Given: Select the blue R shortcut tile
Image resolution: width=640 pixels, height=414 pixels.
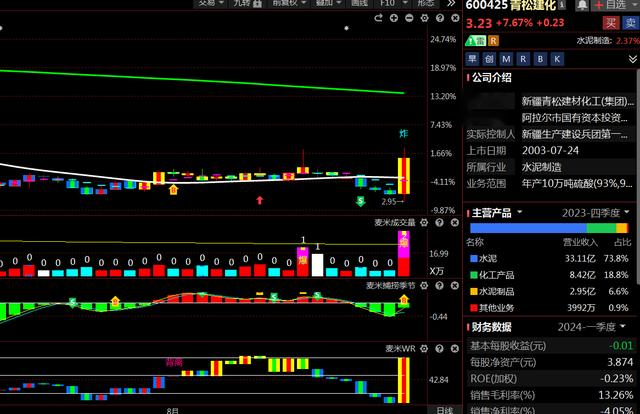Looking at the screenshot, I should pos(523,59).
